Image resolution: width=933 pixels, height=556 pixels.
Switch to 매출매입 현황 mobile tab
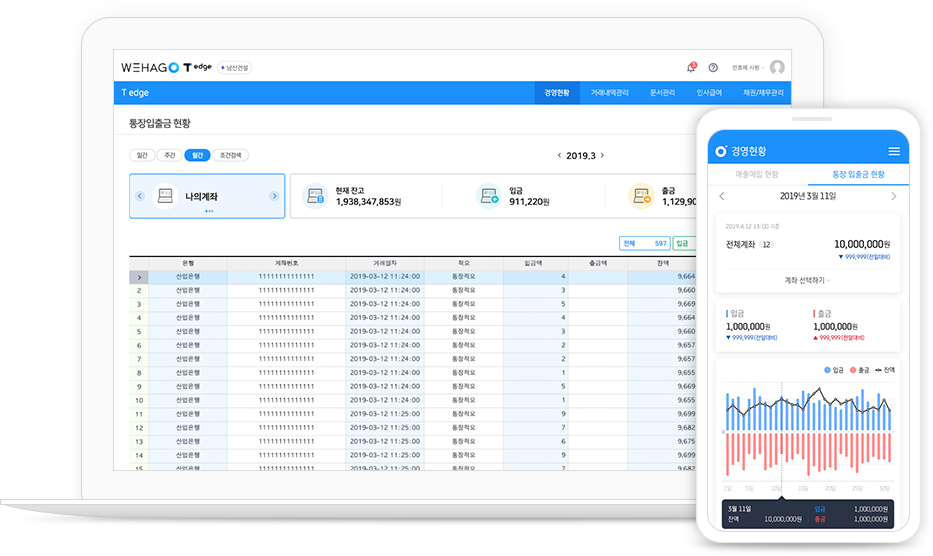[757, 174]
